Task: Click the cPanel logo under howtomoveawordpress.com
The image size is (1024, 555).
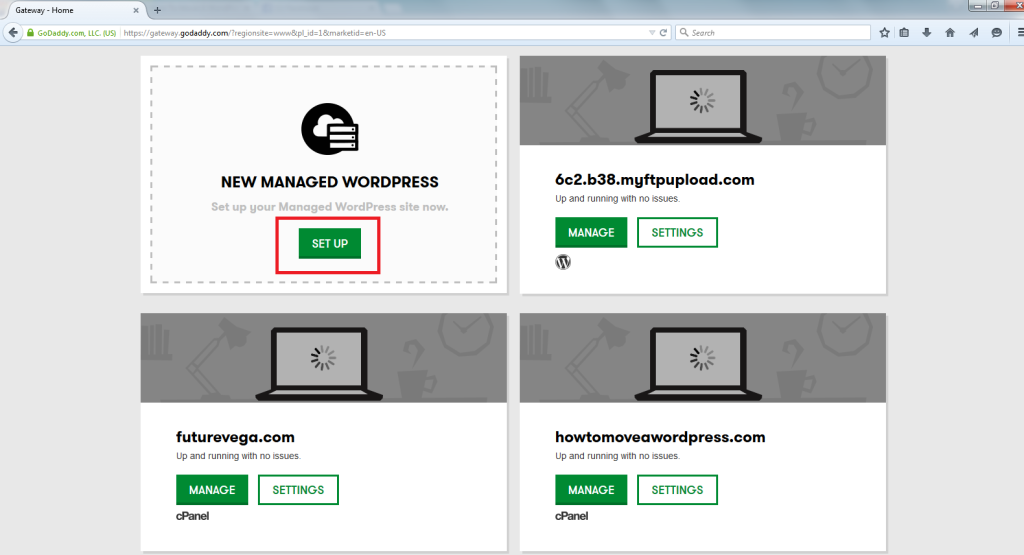Action: (x=571, y=516)
